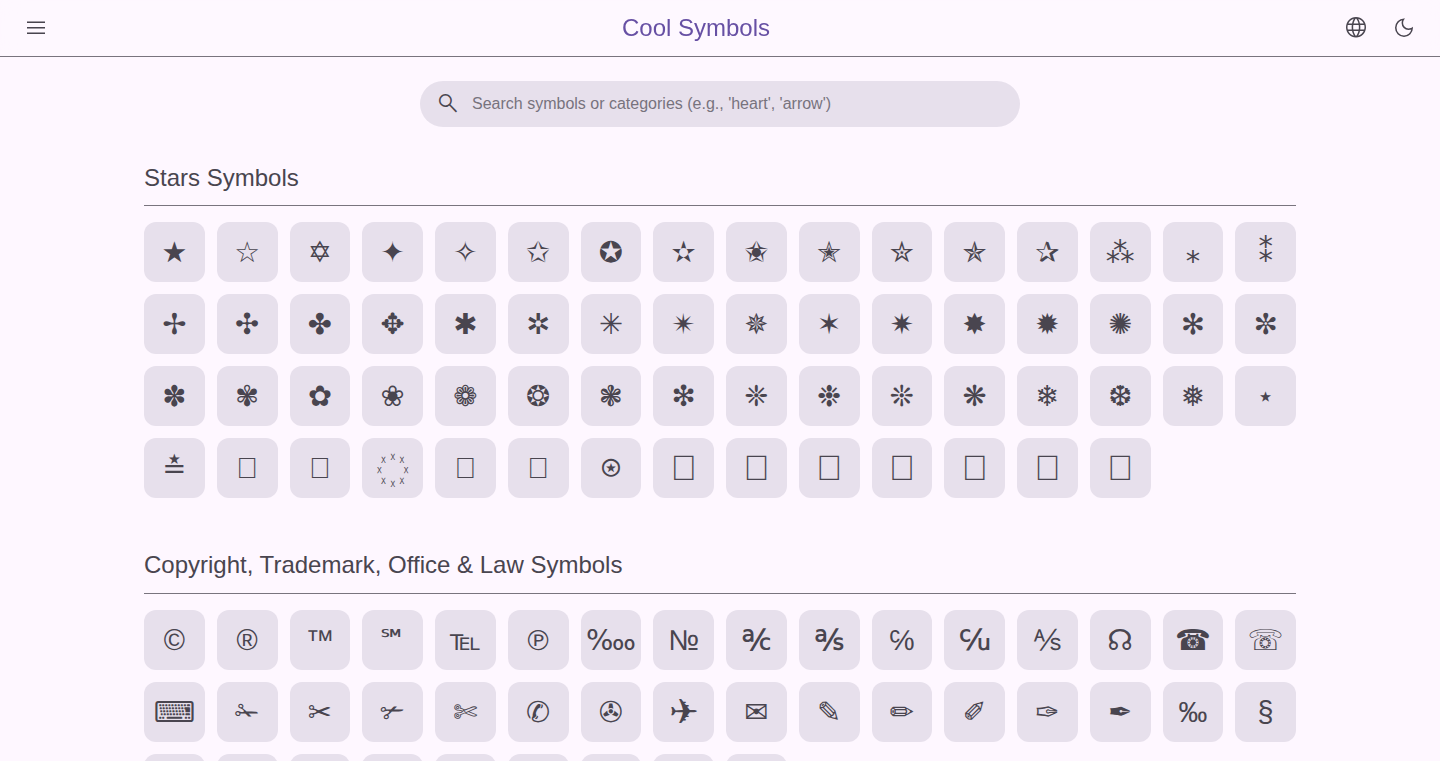The image size is (1440, 761).
Task: Click the magnifier search icon
Action: click(448, 104)
